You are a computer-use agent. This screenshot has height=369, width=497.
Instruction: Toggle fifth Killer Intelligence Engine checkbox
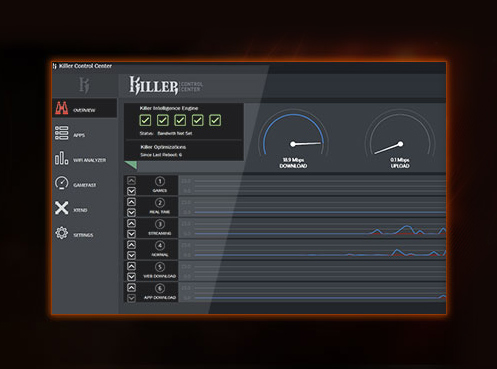(215, 120)
